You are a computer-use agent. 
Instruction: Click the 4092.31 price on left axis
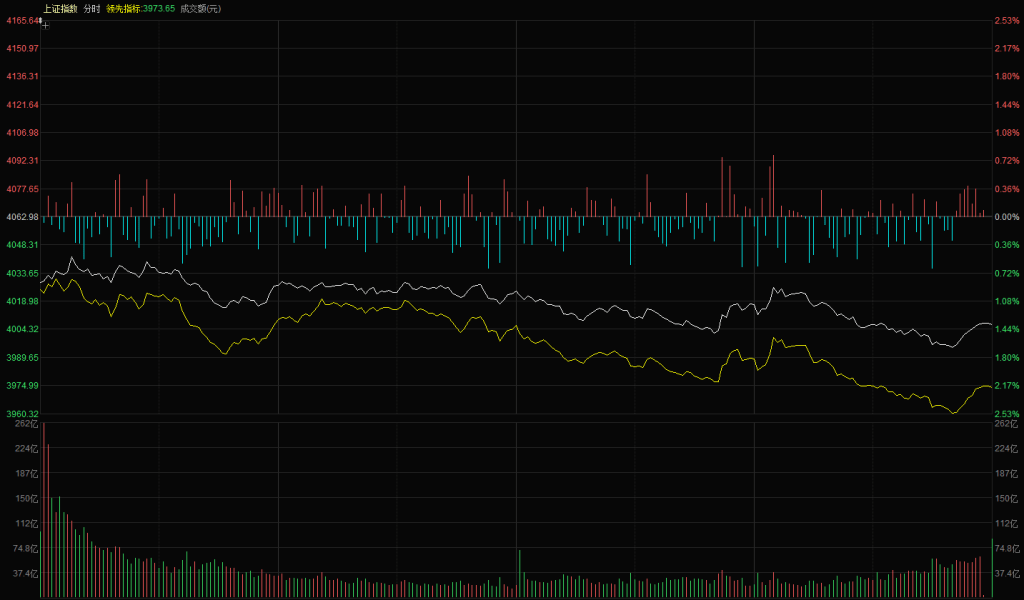(21, 160)
